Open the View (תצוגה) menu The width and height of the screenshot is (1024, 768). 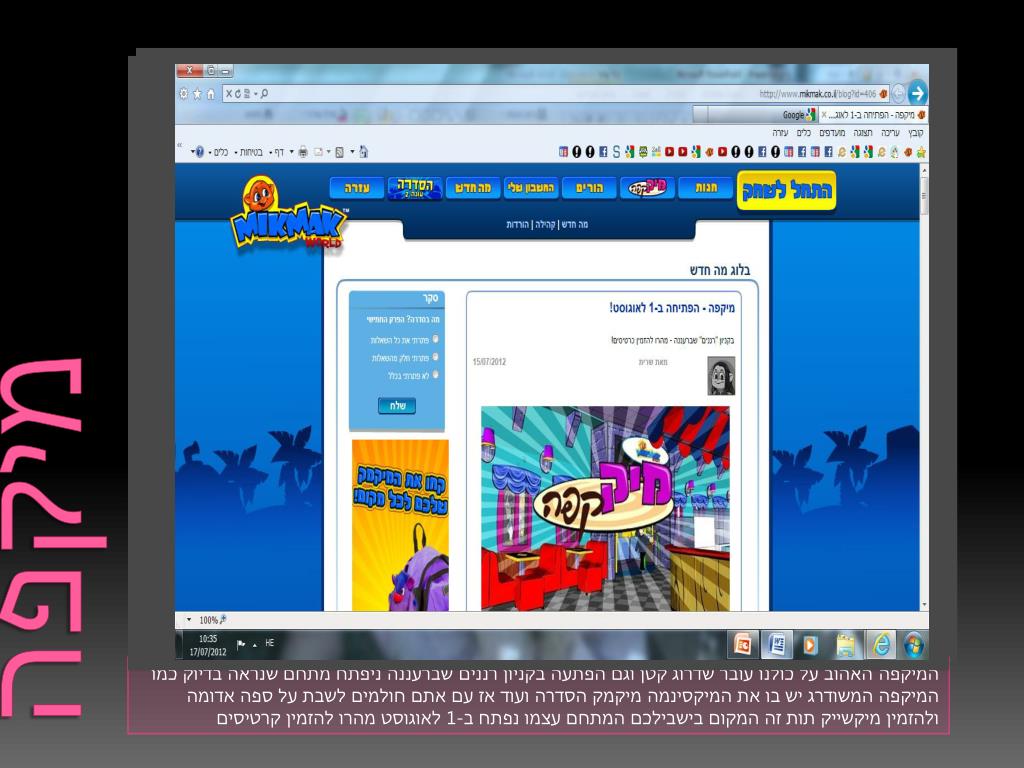[x=863, y=133]
